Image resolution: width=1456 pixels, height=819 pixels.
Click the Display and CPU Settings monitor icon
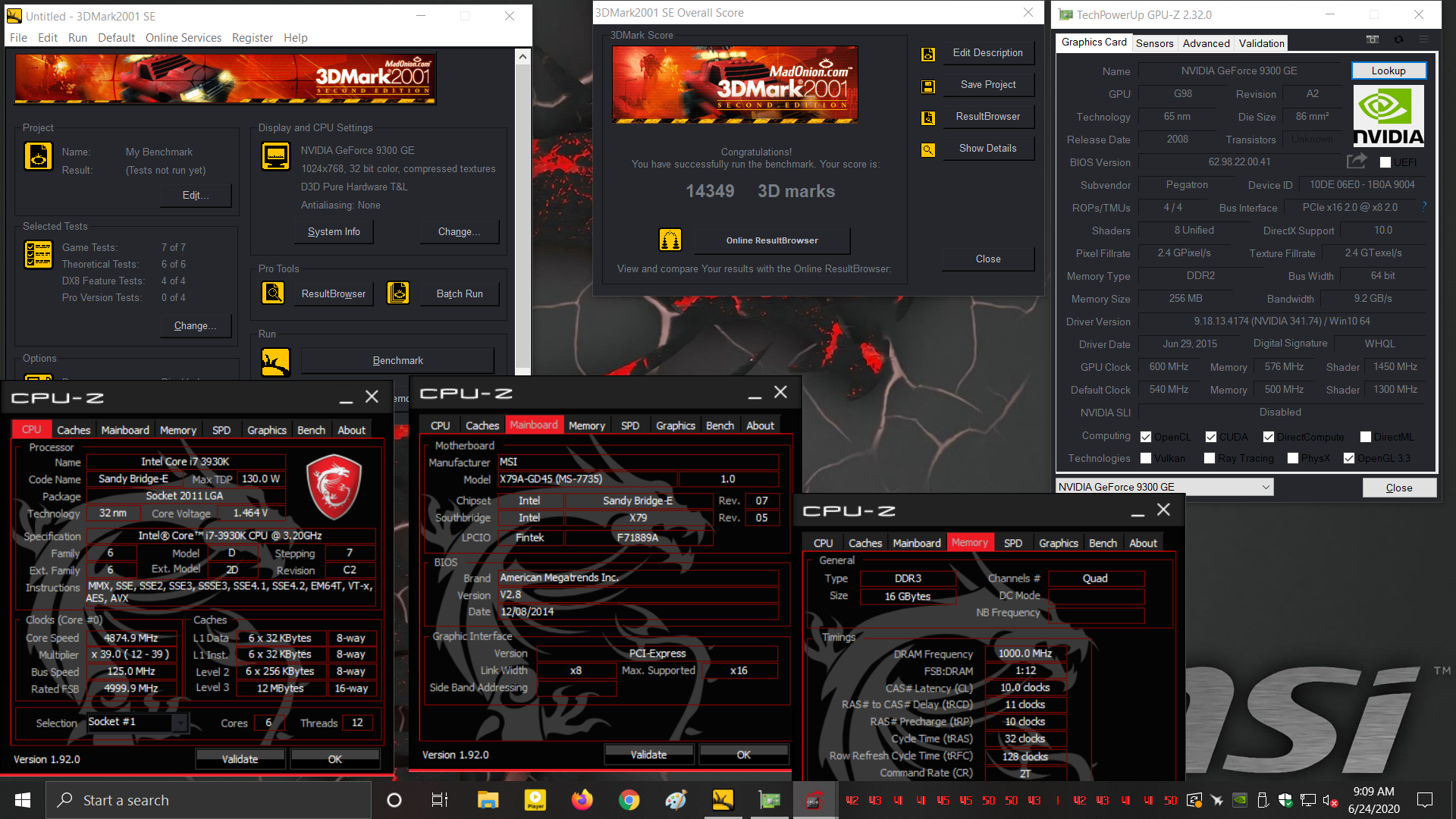point(275,156)
